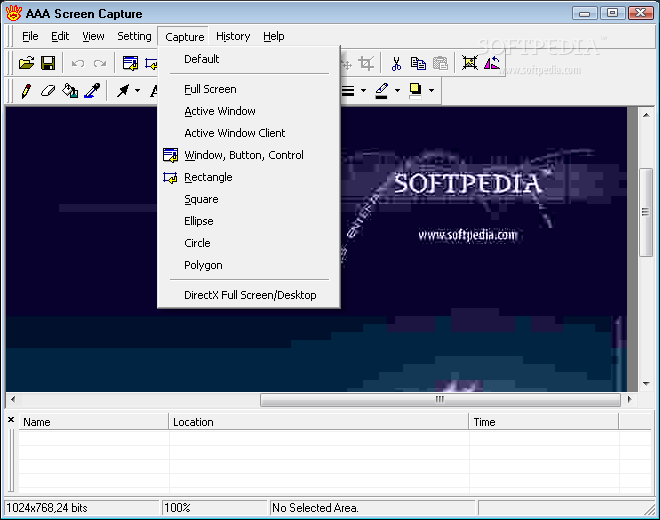Image resolution: width=660 pixels, height=520 pixels.
Task: Click the yellow fill color swatch
Action: click(x=415, y=91)
